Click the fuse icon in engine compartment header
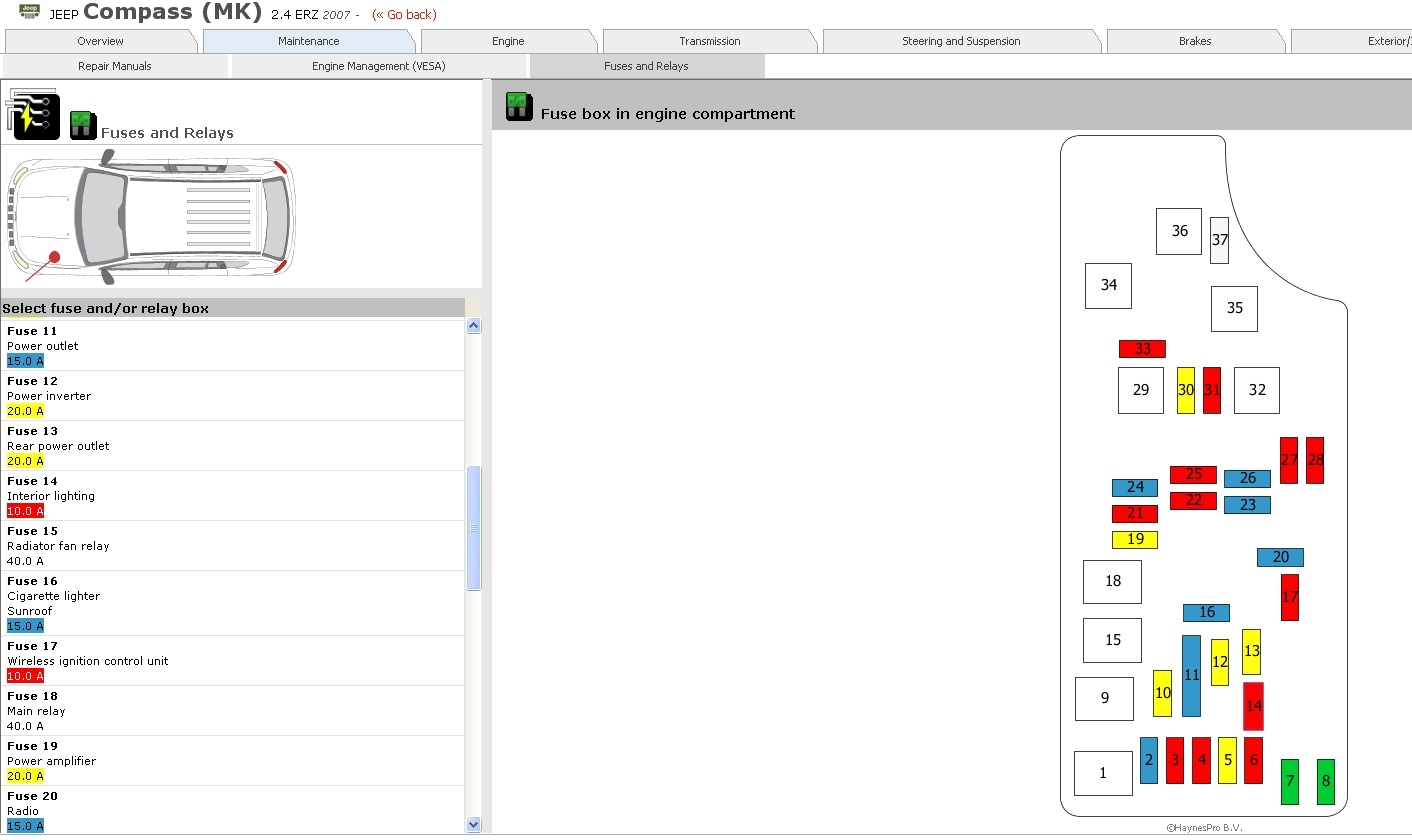The width and height of the screenshot is (1412, 840). click(519, 106)
